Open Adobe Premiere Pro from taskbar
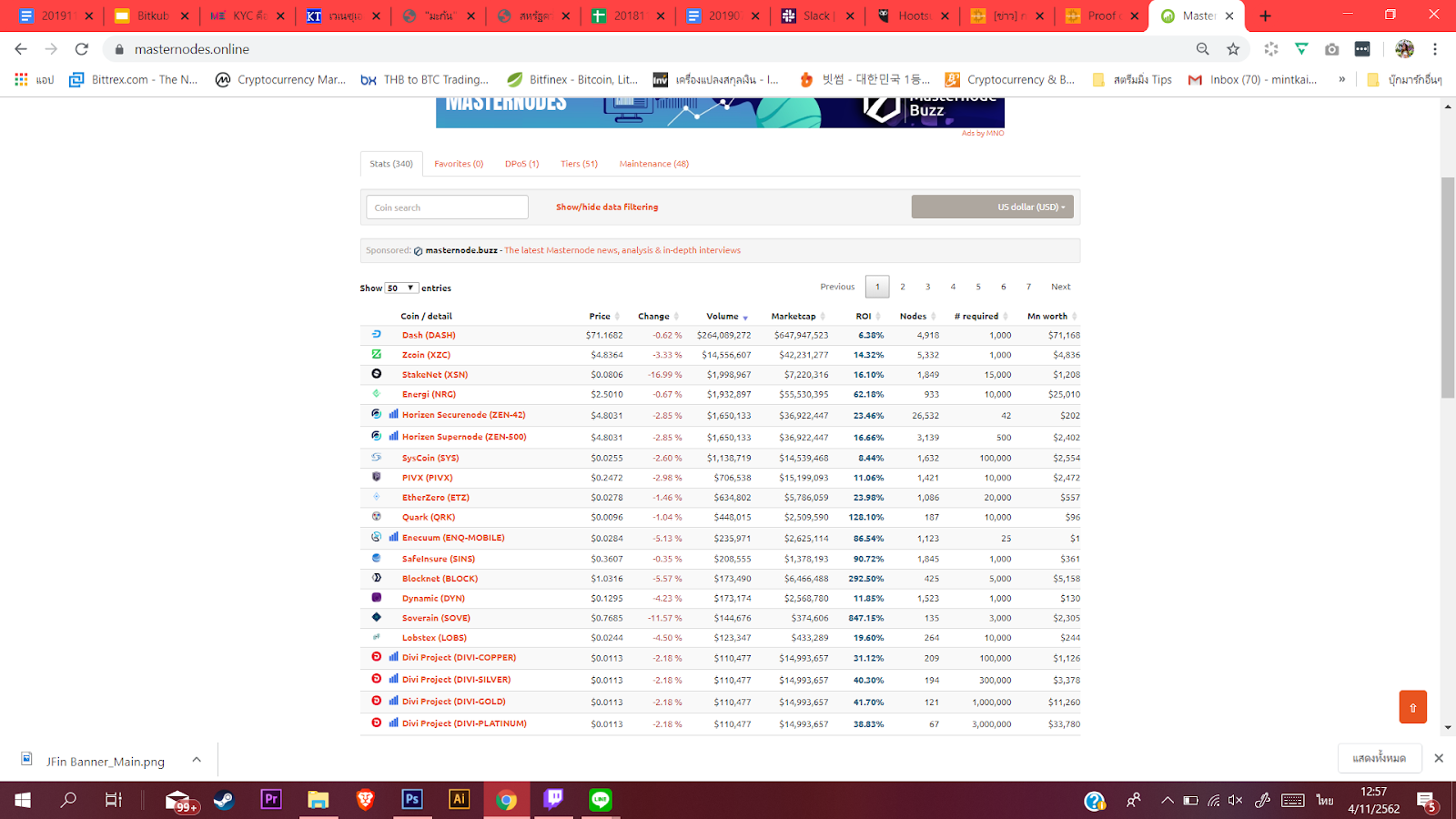This screenshot has width=1456, height=819. [271, 800]
